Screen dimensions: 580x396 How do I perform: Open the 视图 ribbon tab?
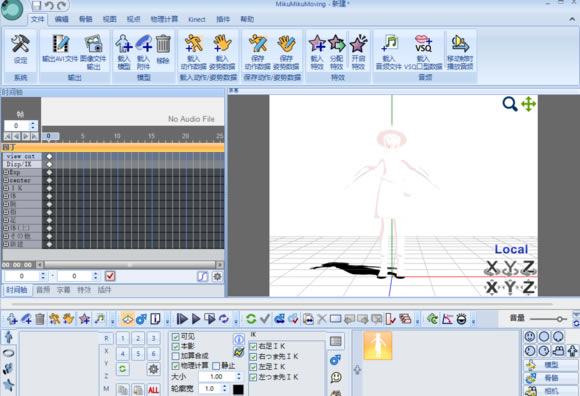pos(109,19)
